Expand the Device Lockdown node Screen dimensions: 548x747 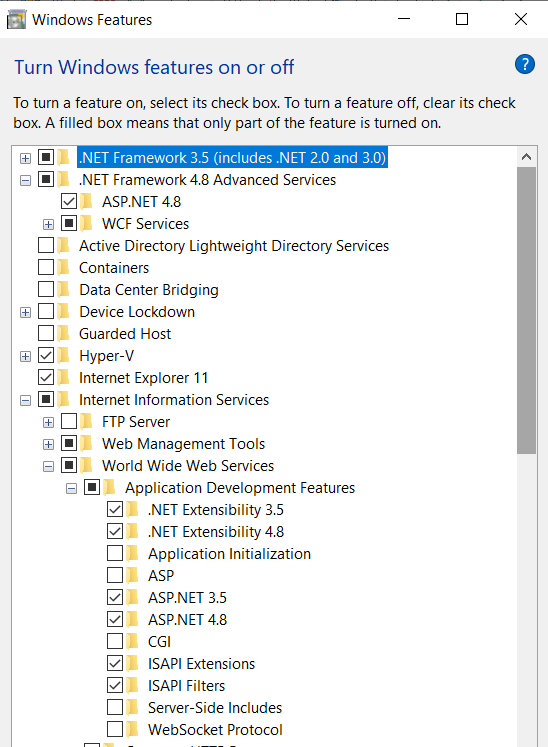click(25, 313)
